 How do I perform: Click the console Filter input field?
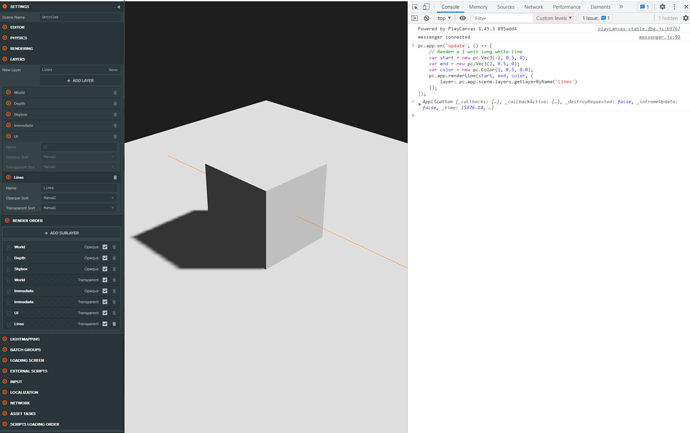[x=500, y=18]
